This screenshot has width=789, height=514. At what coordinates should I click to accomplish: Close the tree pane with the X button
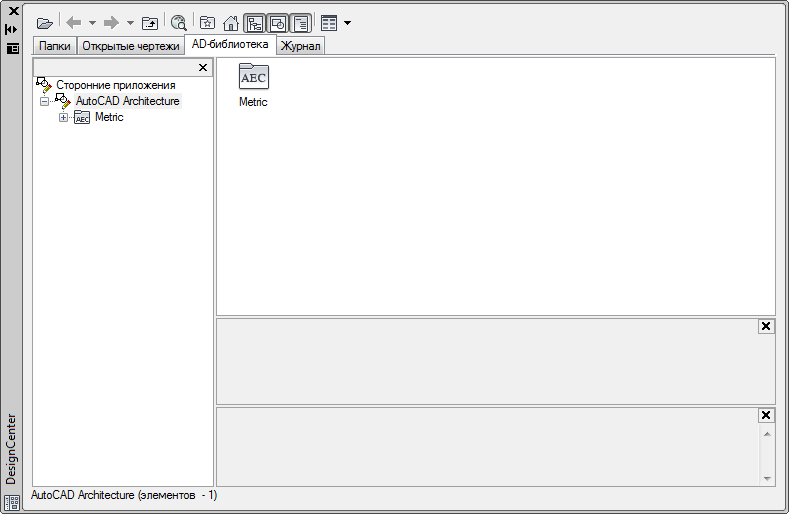click(203, 67)
